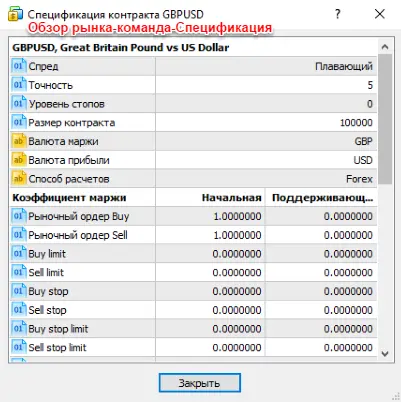Click the Рыночный ордер Sell label
Image resolution: width=401 pixels, height=402 pixels.
pos(78,235)
